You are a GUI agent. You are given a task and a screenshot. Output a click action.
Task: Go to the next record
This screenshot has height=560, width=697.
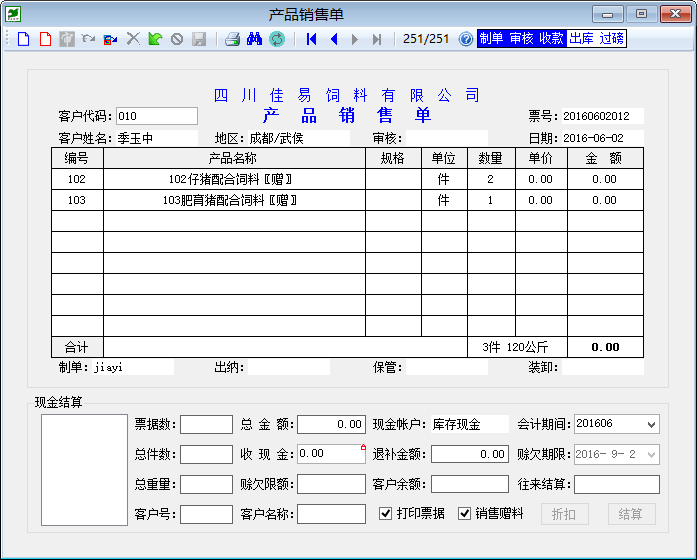(x=355, y=39)
